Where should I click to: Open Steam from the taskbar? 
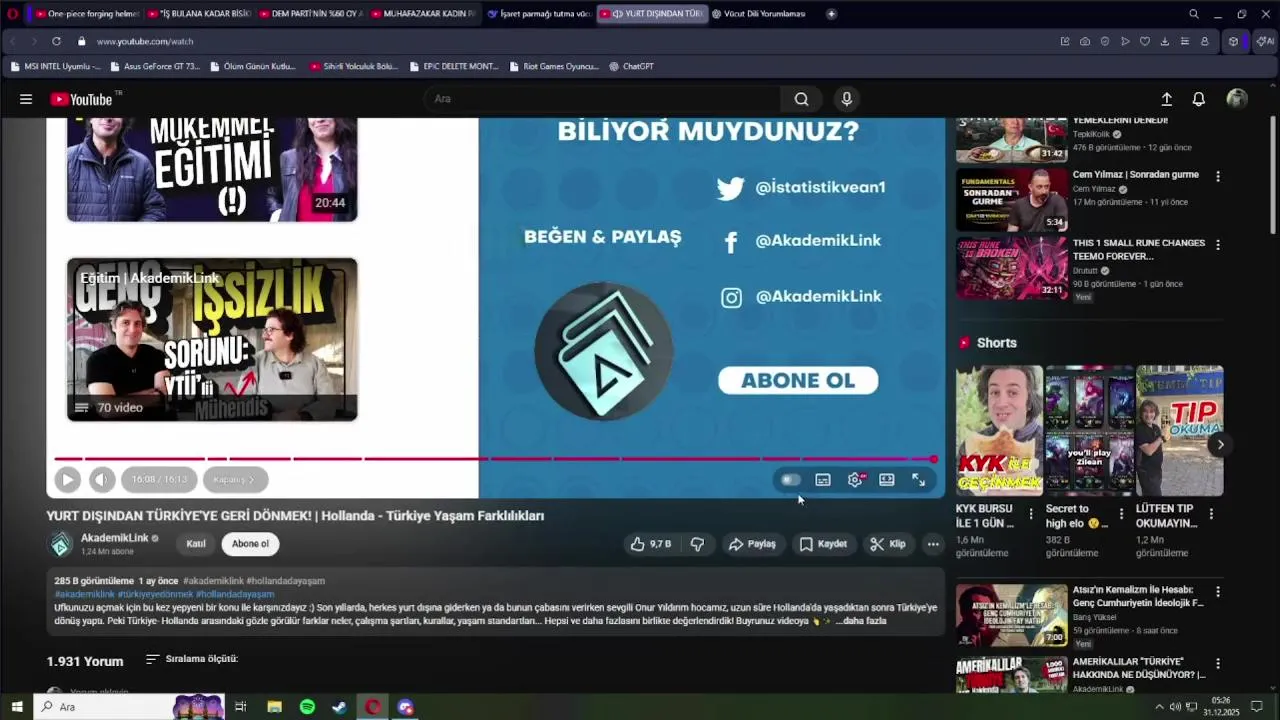(x=340, y=707)
